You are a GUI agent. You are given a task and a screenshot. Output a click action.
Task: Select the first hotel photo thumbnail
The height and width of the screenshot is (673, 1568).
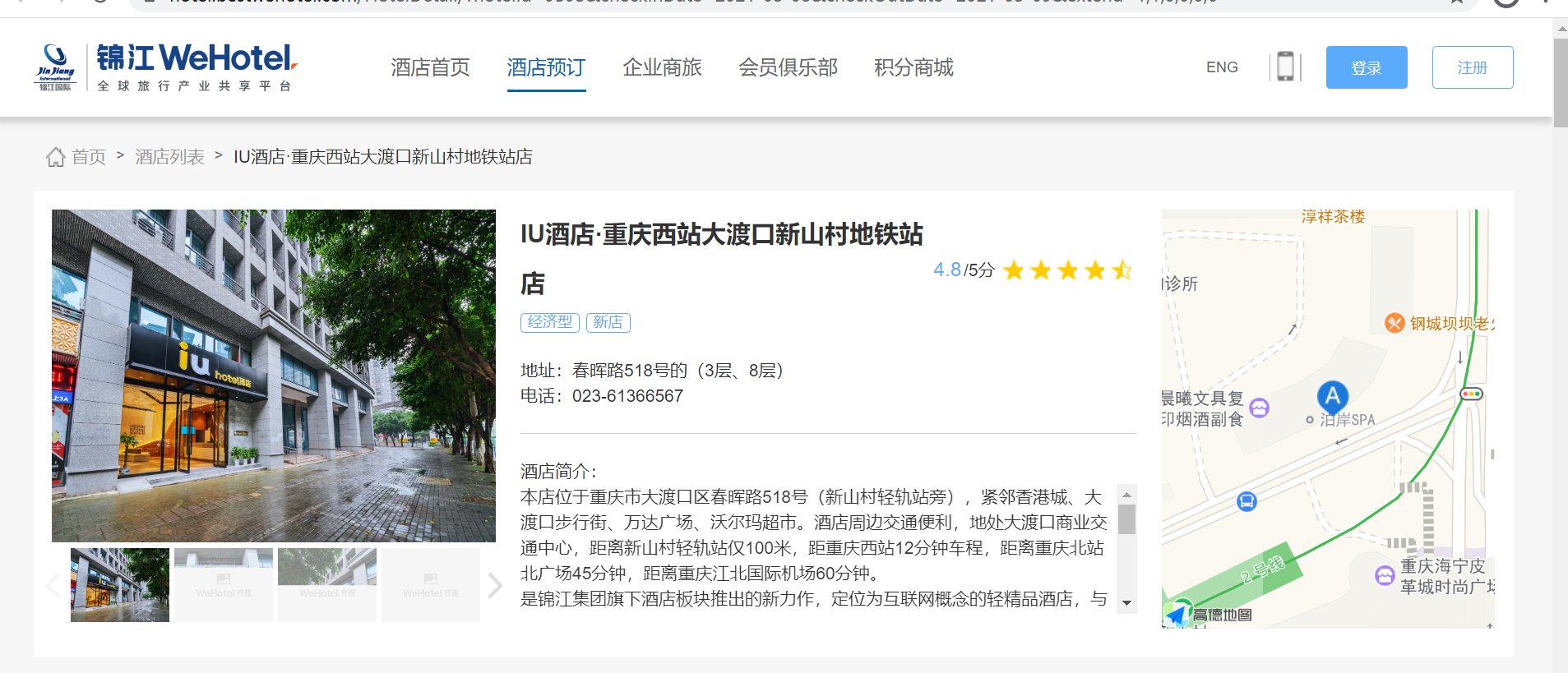(120, 585)
